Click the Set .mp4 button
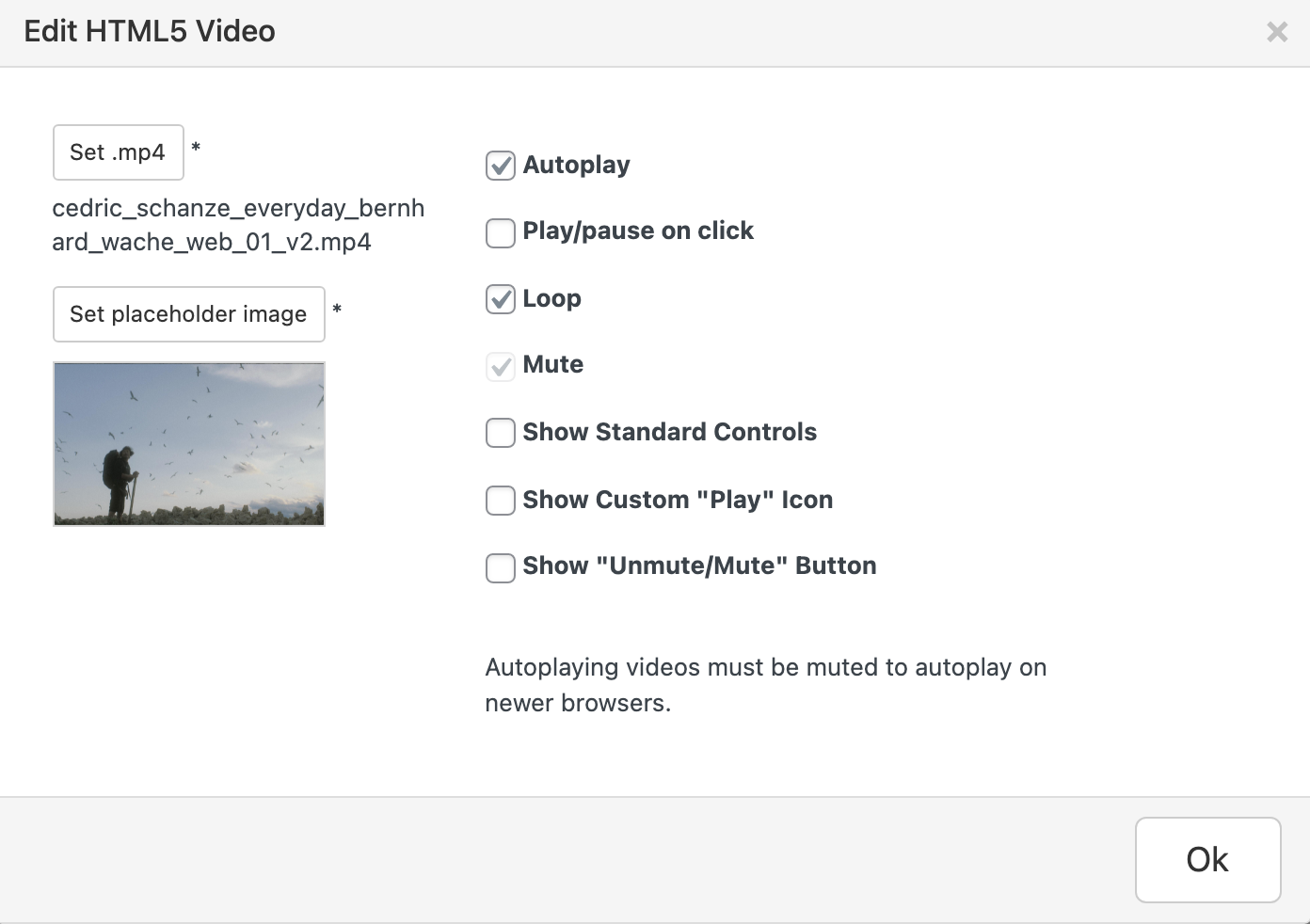The height and width of the screenshot is (924, 1310). pos(118,152)
